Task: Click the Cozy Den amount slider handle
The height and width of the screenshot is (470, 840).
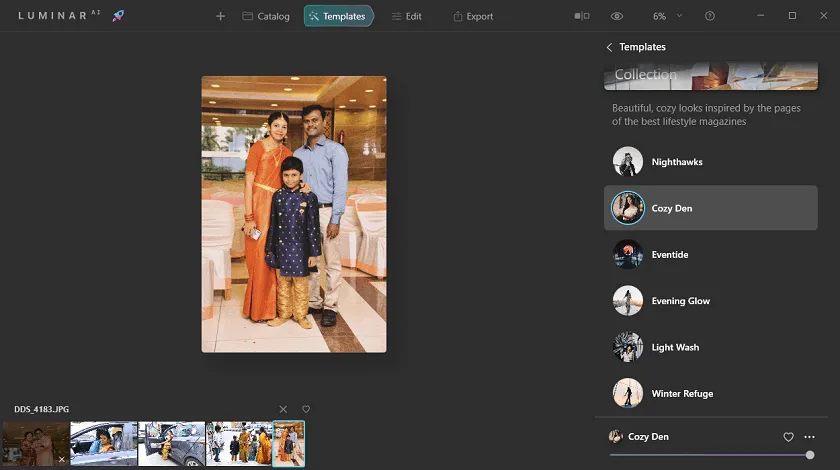Action: (x=810, y=455)
